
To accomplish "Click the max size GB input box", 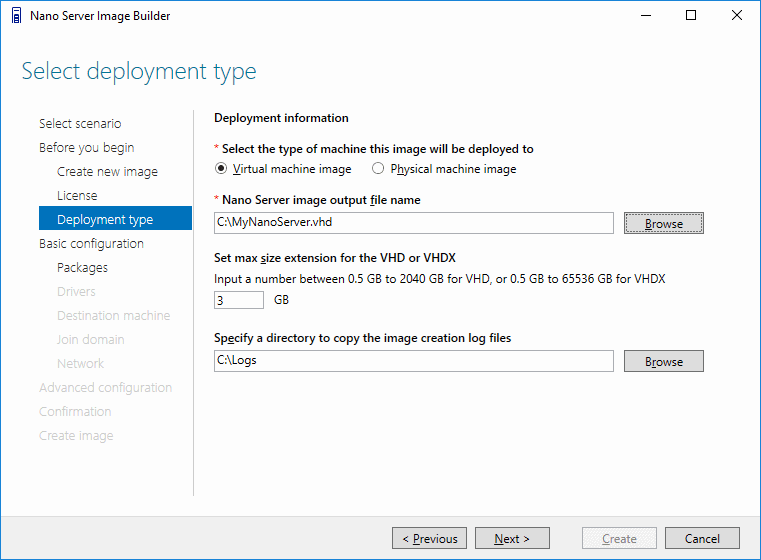I will 239,300.
